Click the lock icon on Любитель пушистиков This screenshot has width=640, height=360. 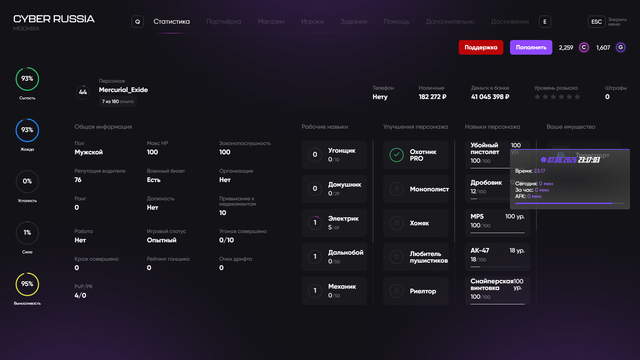click(396, 257)
